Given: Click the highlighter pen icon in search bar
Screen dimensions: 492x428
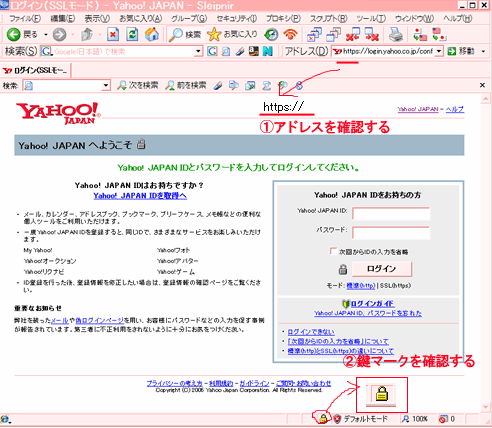Looking at the screenshot, I should [x=240, y=51].
